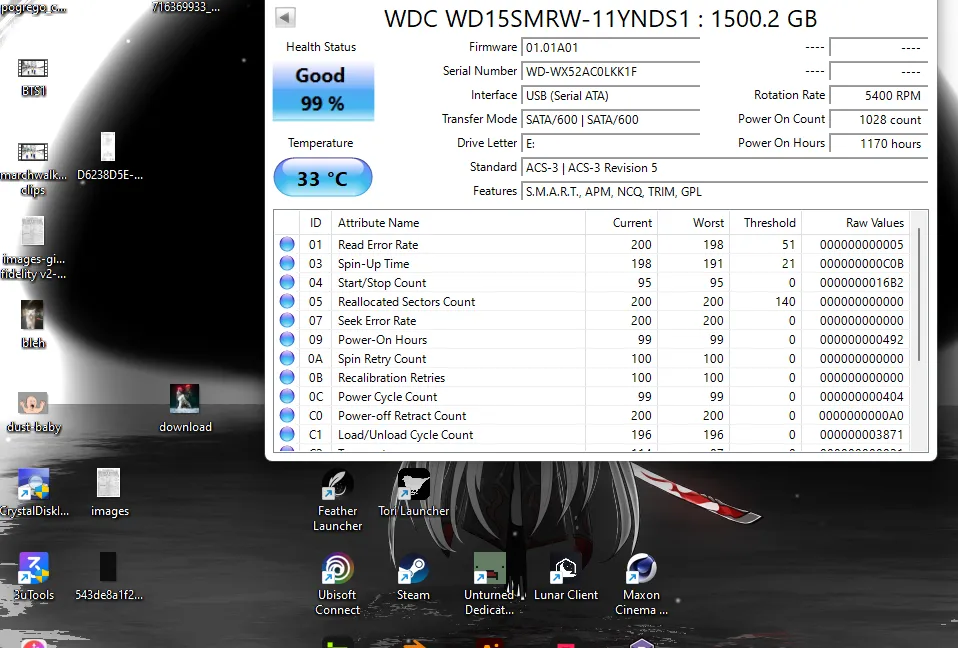Click the status circle for Power Cycle Count
Image resolution: width=958 pixels, height=648 pixels.
click(x=287, y=396)
